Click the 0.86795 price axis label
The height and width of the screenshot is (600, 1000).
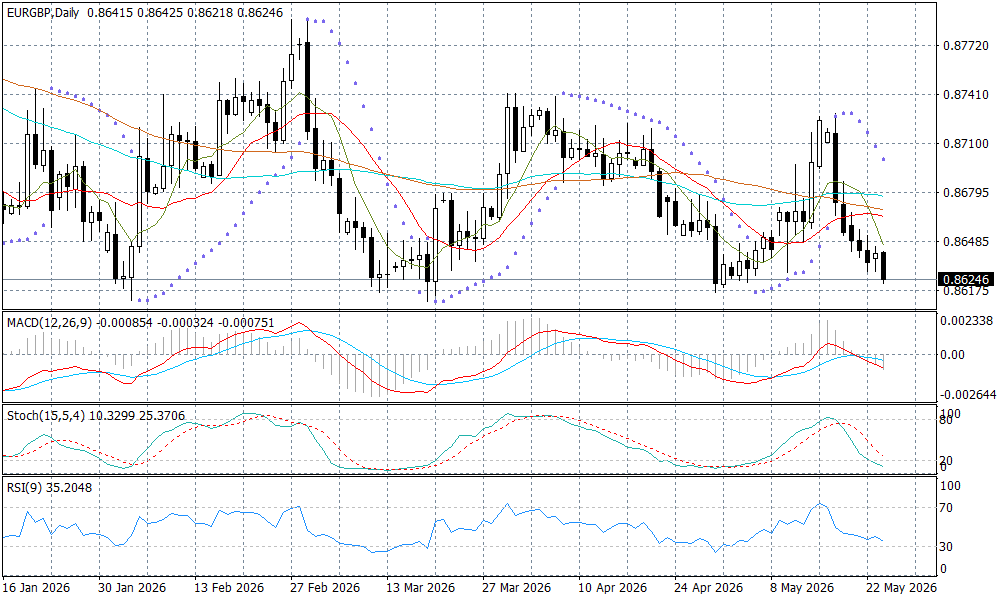[966, 193]
